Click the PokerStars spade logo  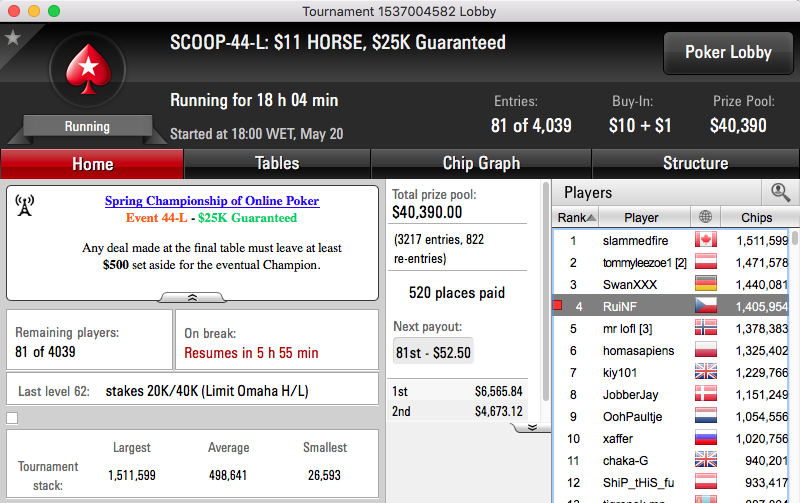[88, 69]
